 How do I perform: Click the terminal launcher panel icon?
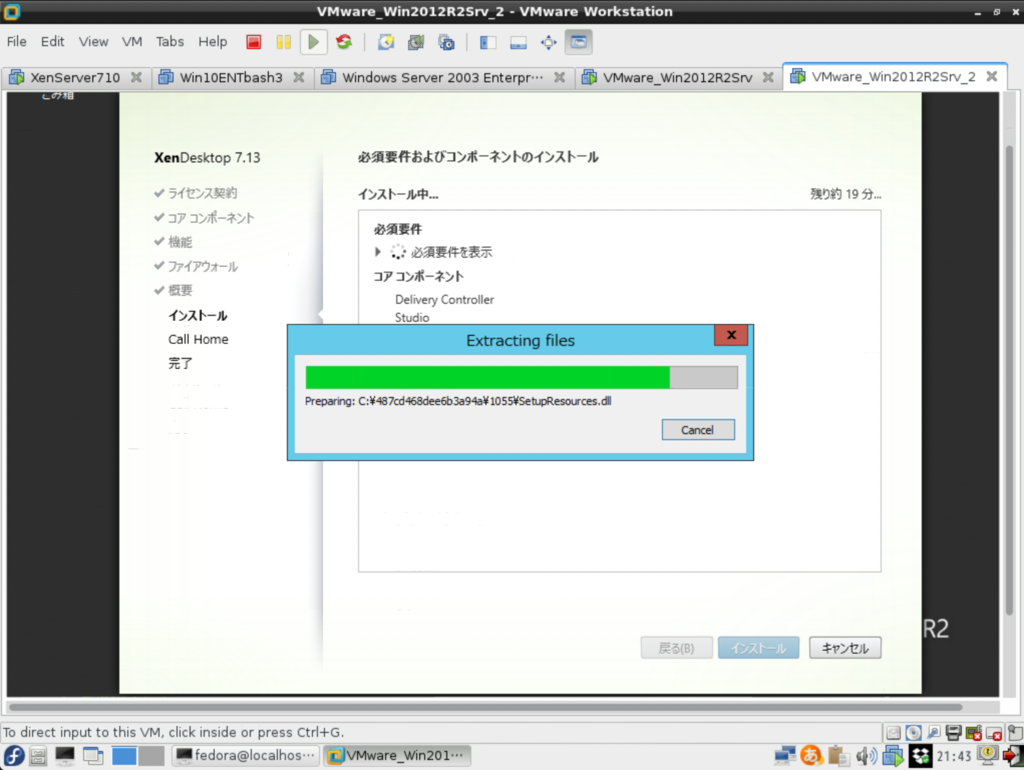(x=65, y=756)
